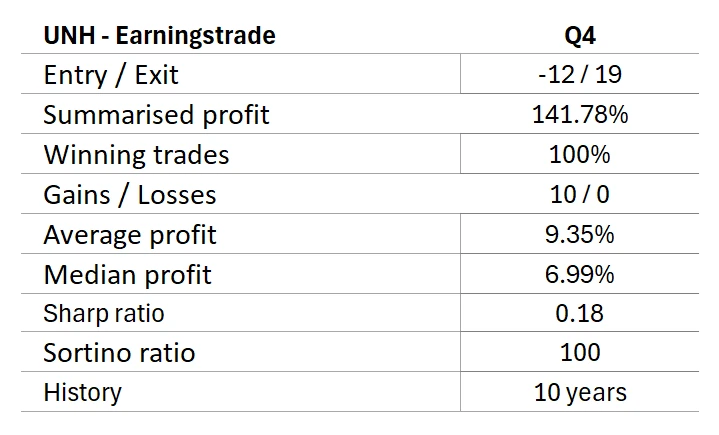
Task: Select the "-12 / 19" value cell
Action: pyautogui.click(x=580, y=76)
